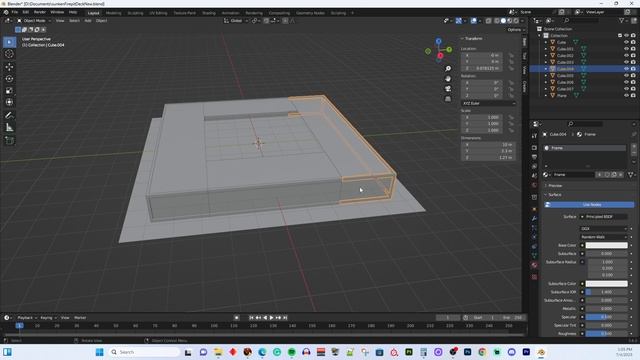Open the View Layer properties tab

tap(534, 167)
